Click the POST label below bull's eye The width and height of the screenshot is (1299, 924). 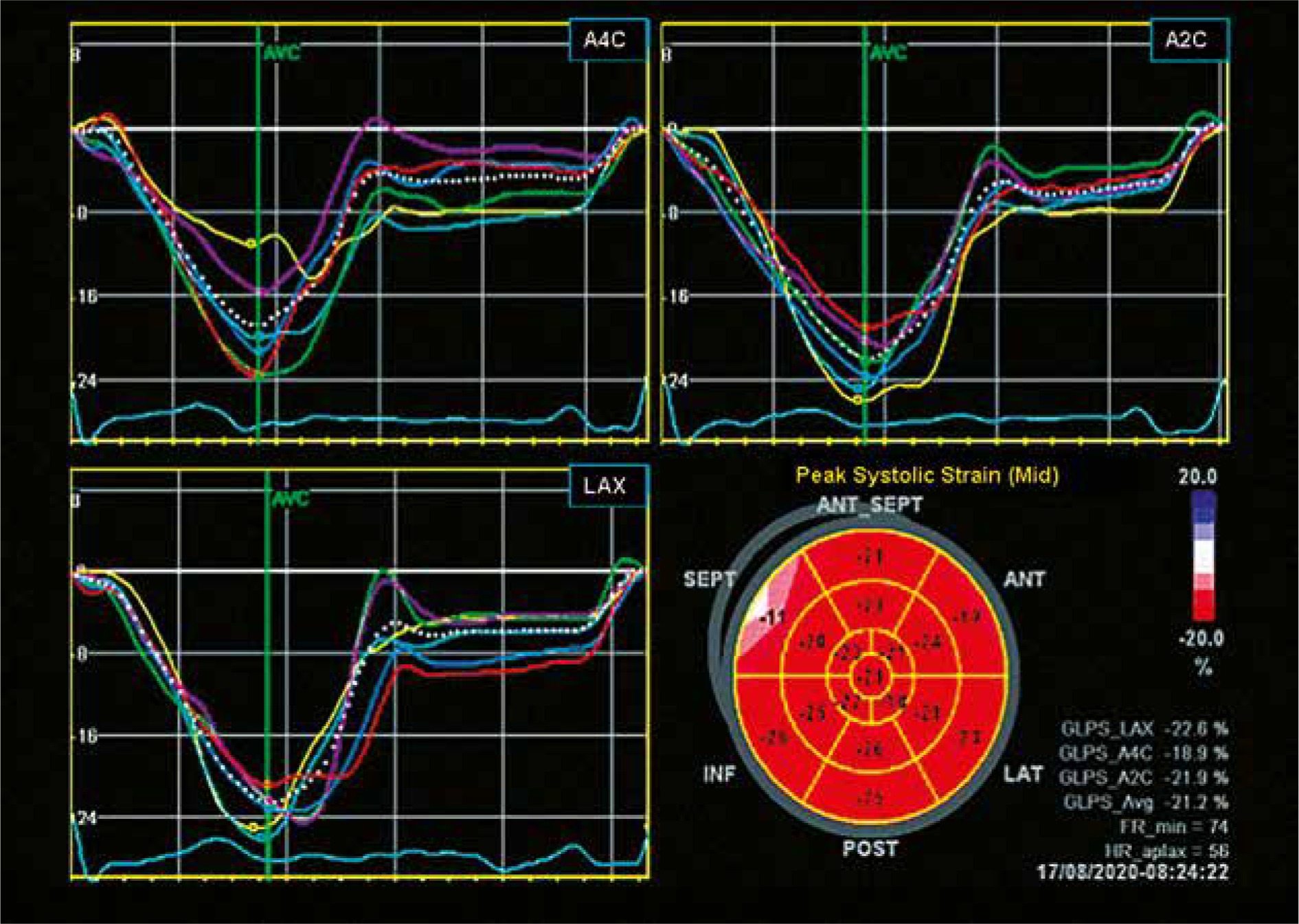tap(870, 849)
